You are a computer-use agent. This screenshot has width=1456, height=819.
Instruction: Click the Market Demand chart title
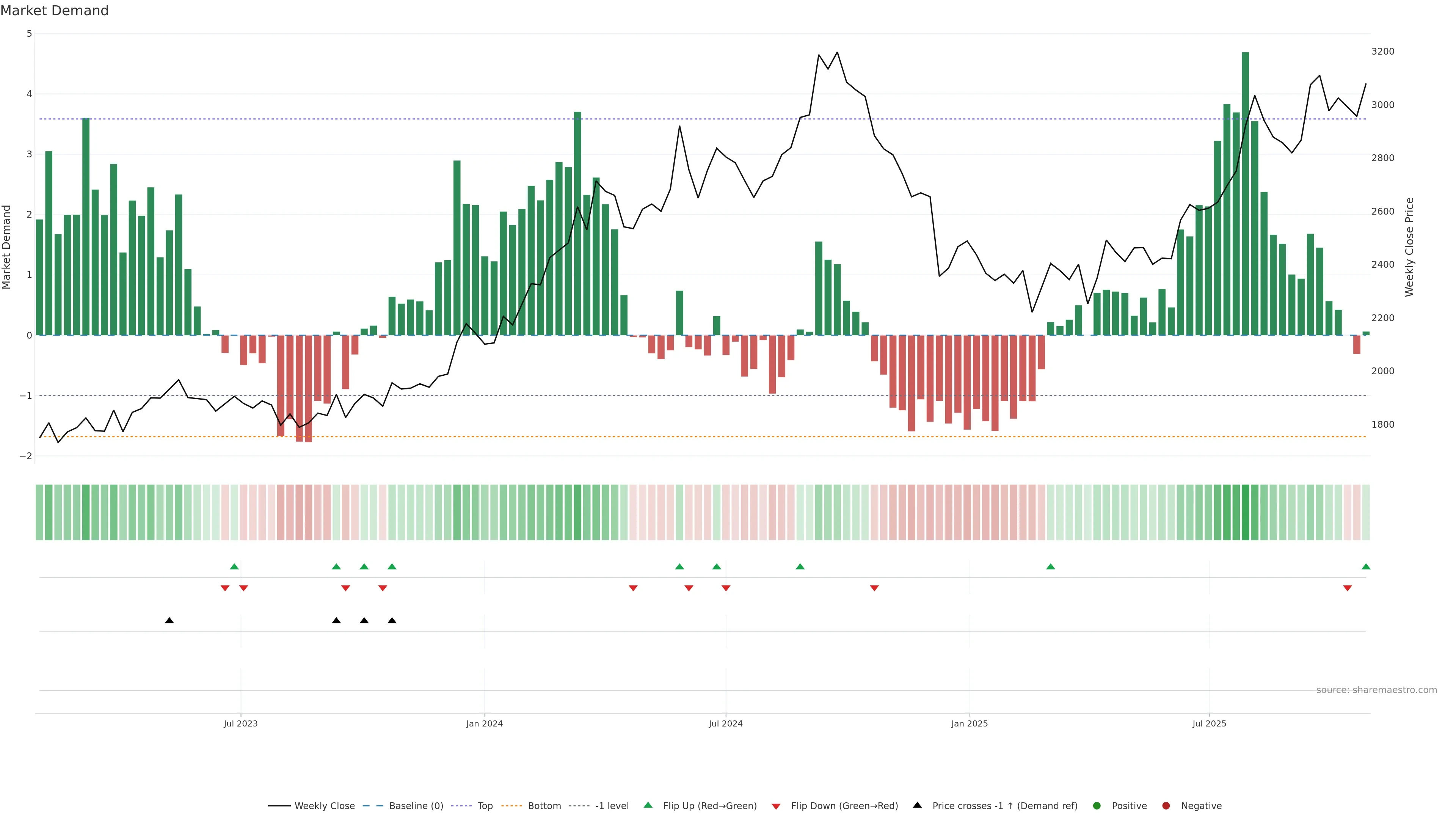54,11
